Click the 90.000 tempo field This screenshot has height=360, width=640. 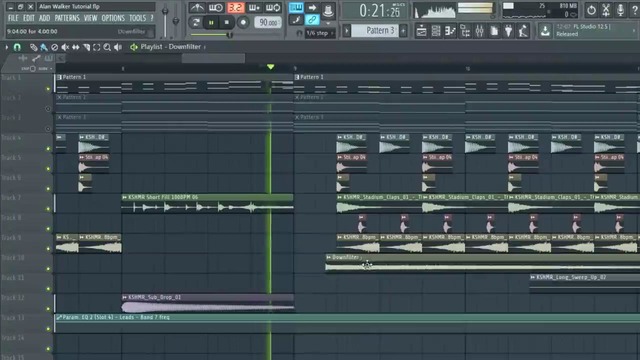268,22
